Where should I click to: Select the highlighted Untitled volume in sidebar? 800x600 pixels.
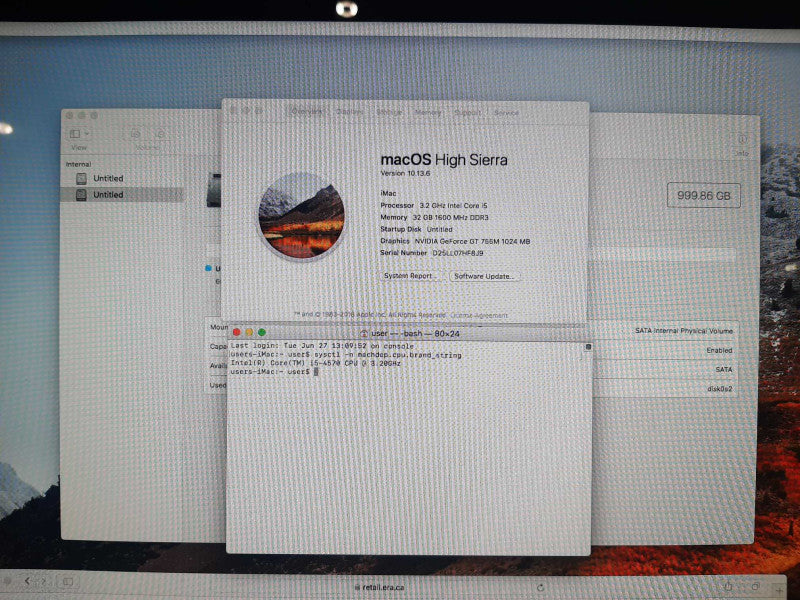tap(122, 194)
